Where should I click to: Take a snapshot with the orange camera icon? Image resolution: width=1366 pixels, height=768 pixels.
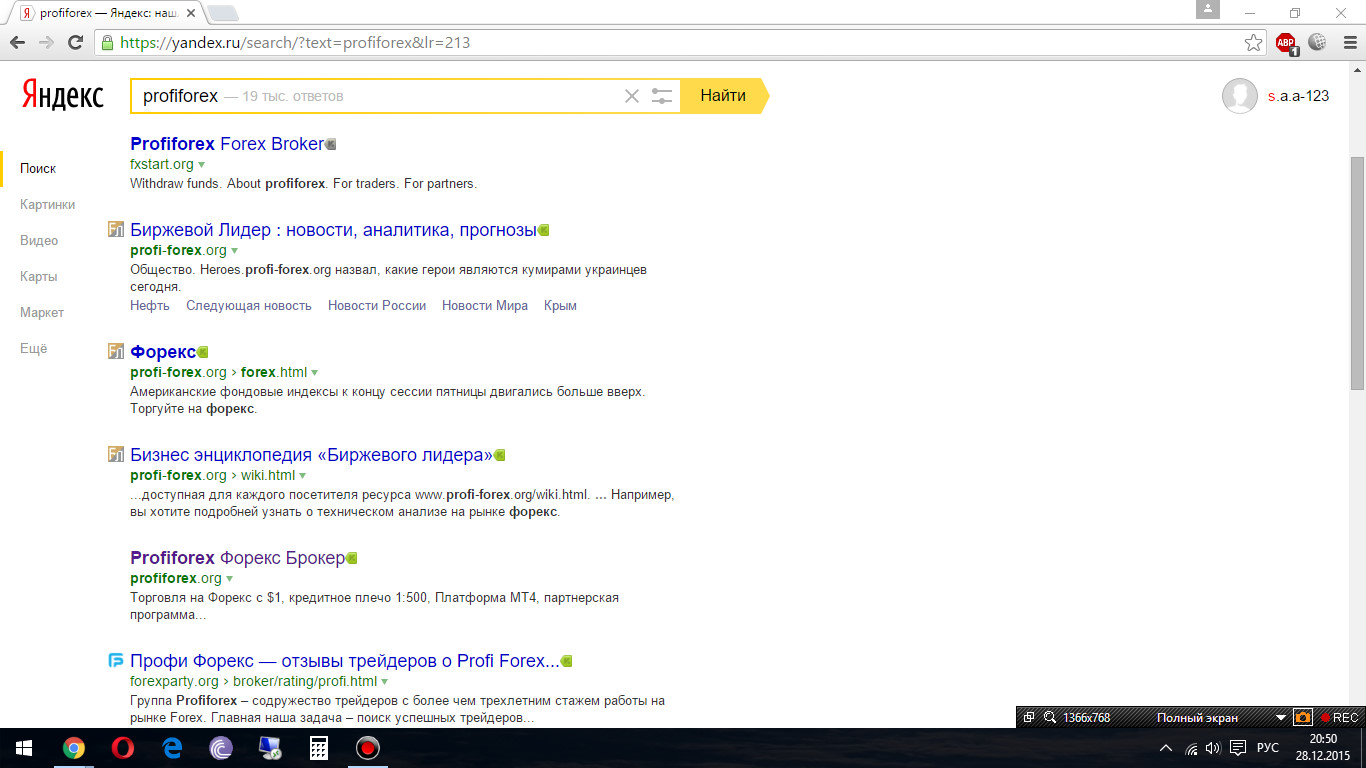tap(1302, 717)
